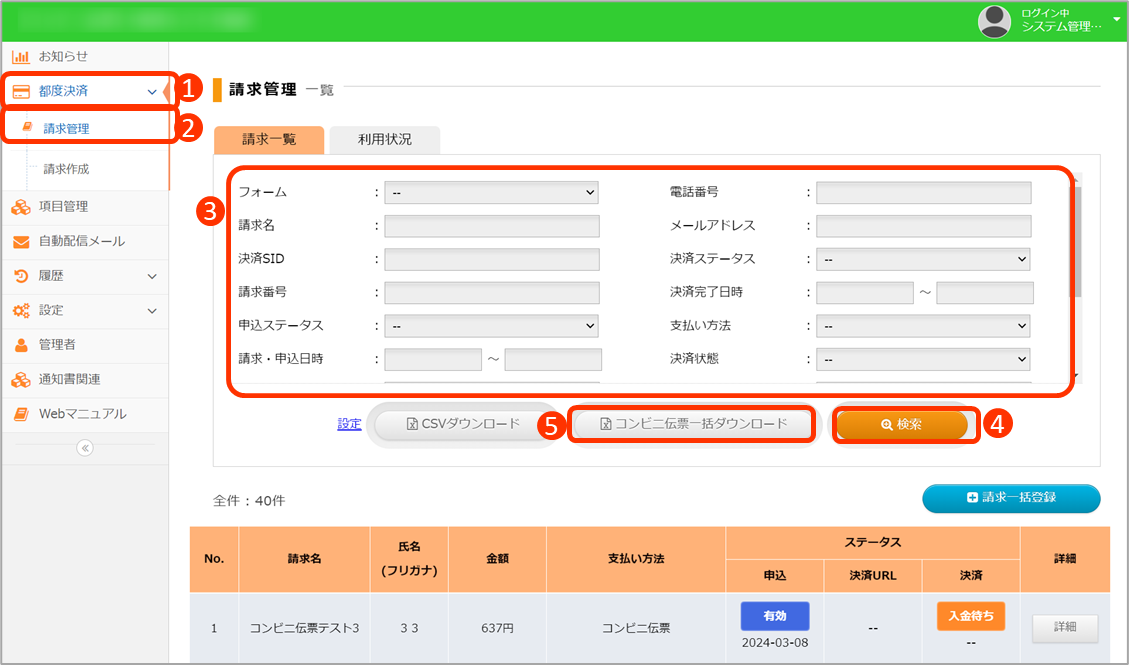1129x665 pixels.
Task: Click the 管理者 person icon
Action: [21, 345]
